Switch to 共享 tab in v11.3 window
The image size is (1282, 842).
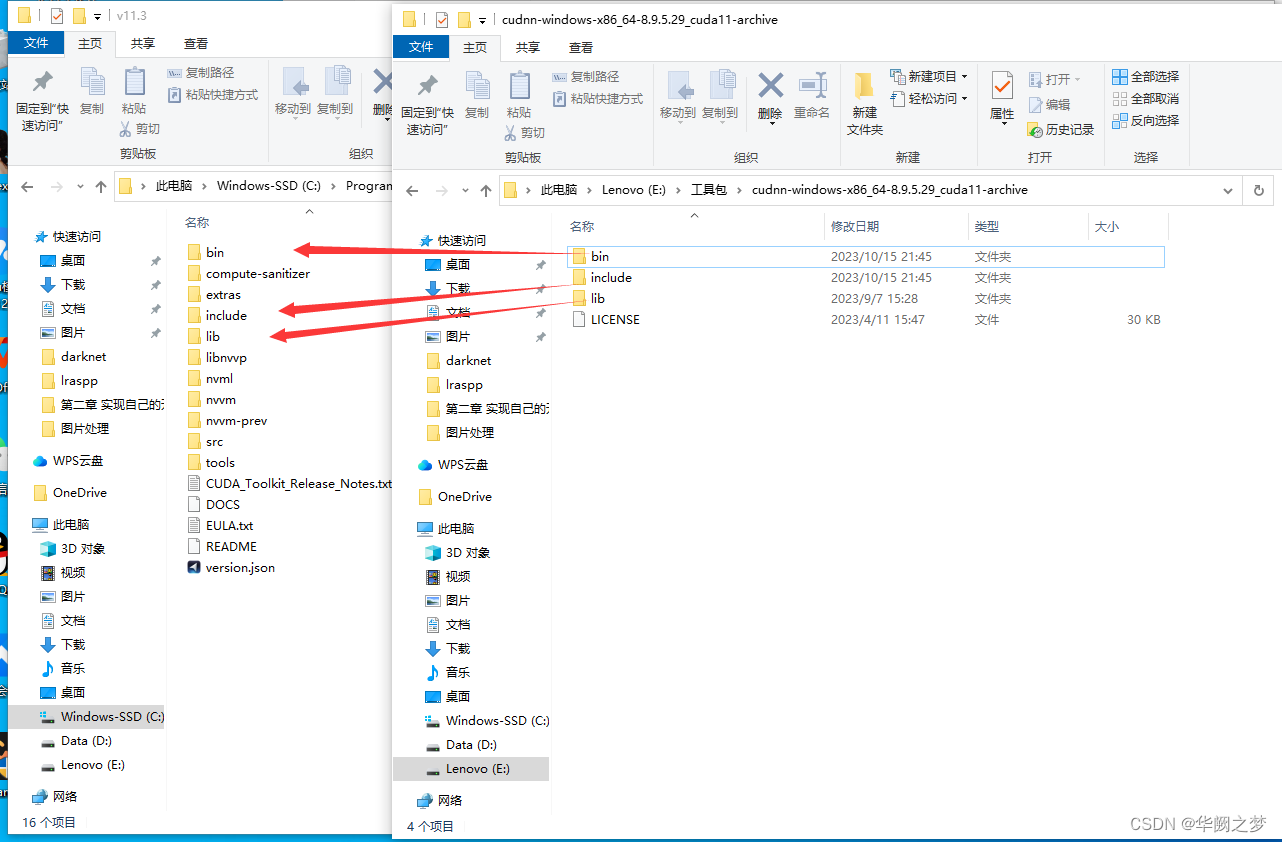(143, 43)
